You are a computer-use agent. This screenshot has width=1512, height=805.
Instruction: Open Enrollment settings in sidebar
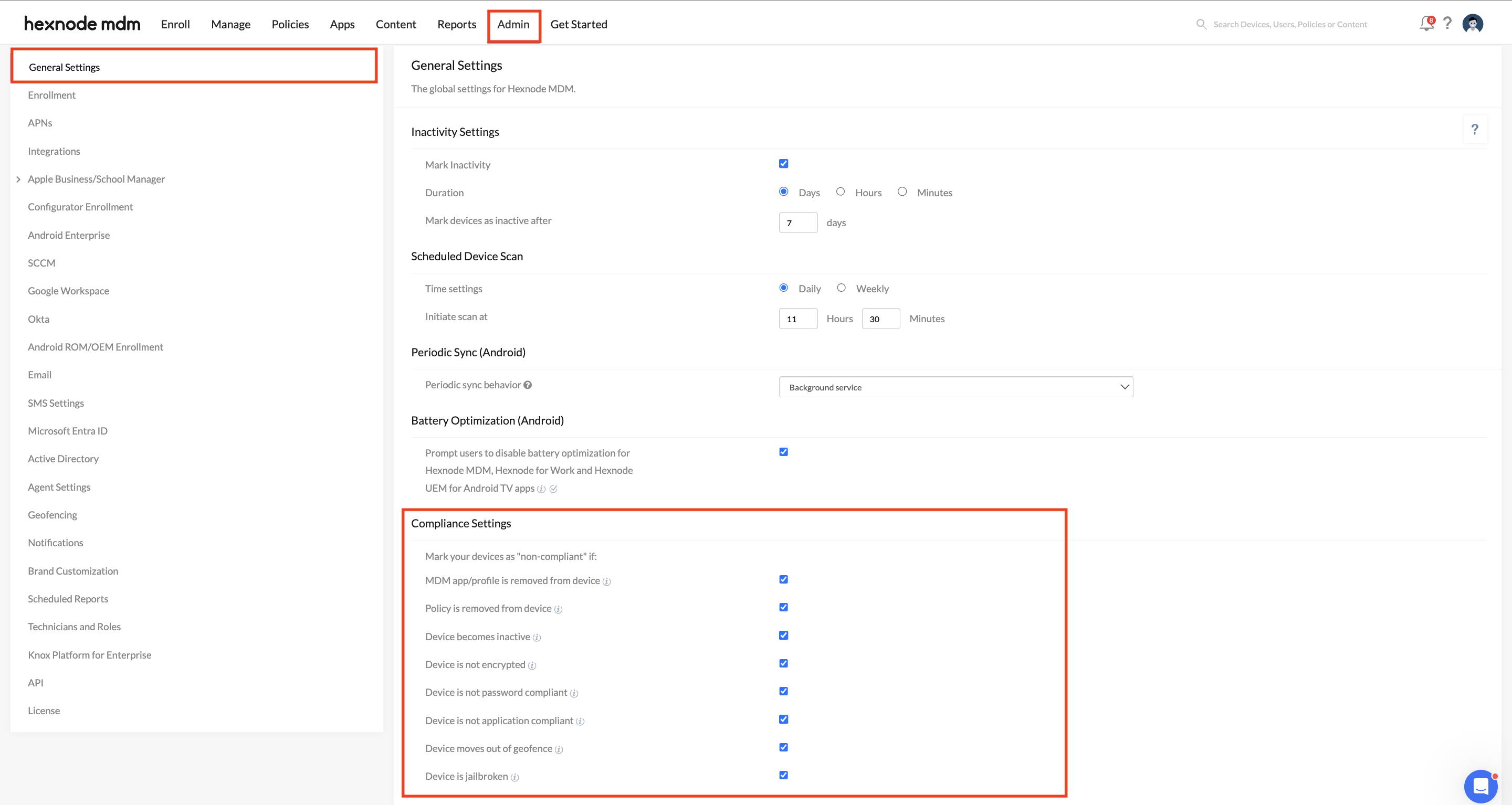51,95
